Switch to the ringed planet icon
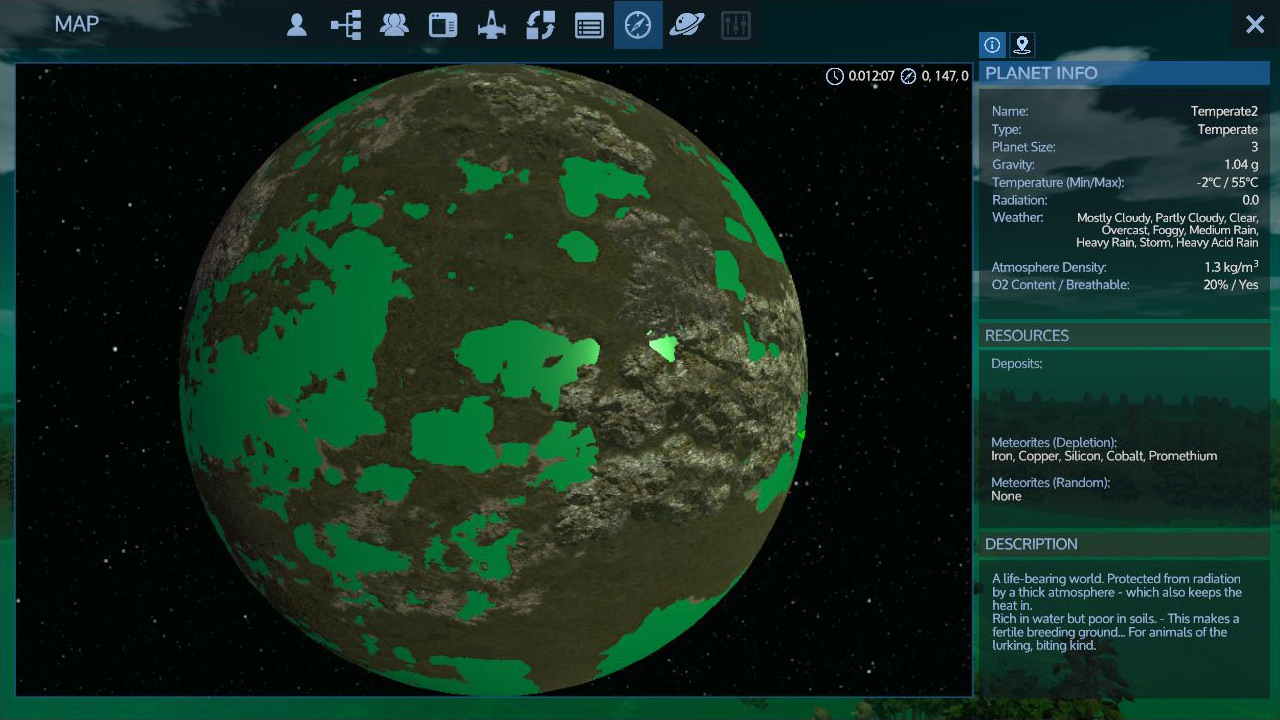Image resolution: width=1280 pixels, height=720 pixels. [687, 25]
